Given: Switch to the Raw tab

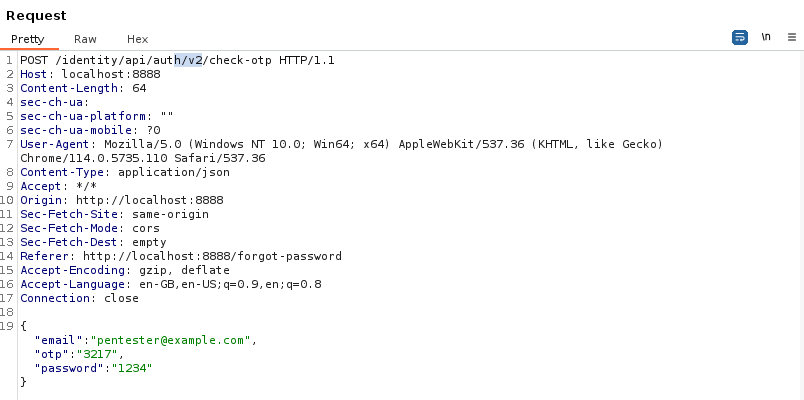Looking at the screenshot, I should pyautogui.click(x=85, y=39).
